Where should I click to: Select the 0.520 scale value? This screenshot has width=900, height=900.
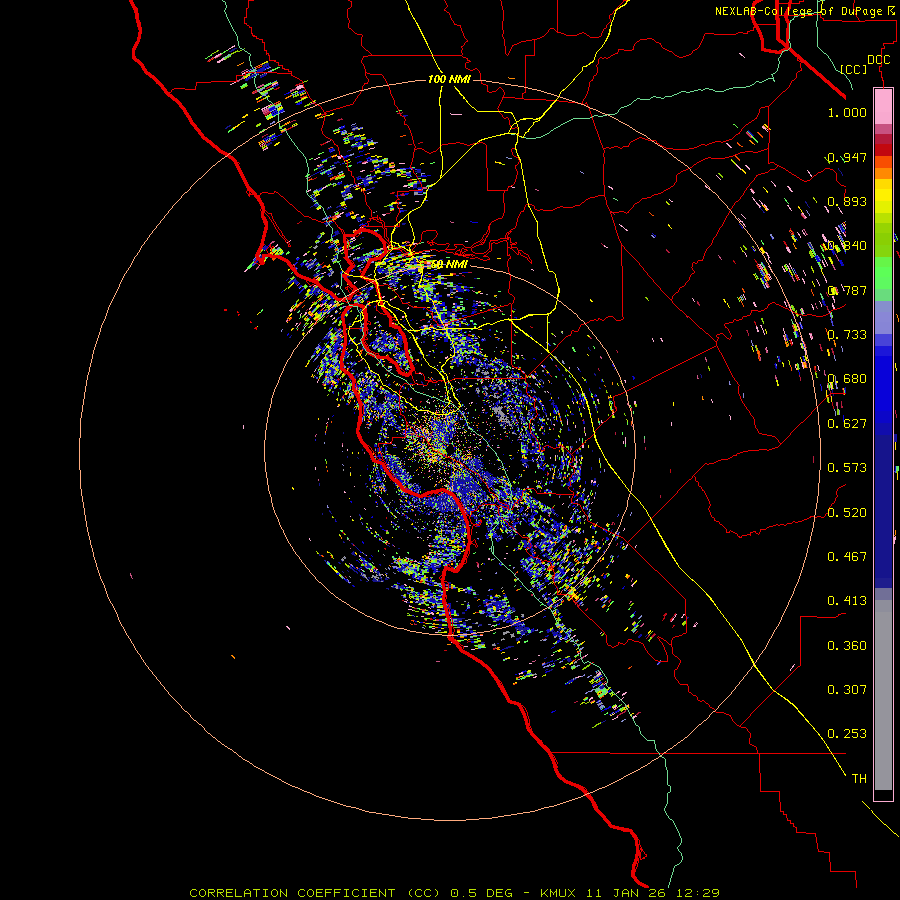click(x=847, y=513)
